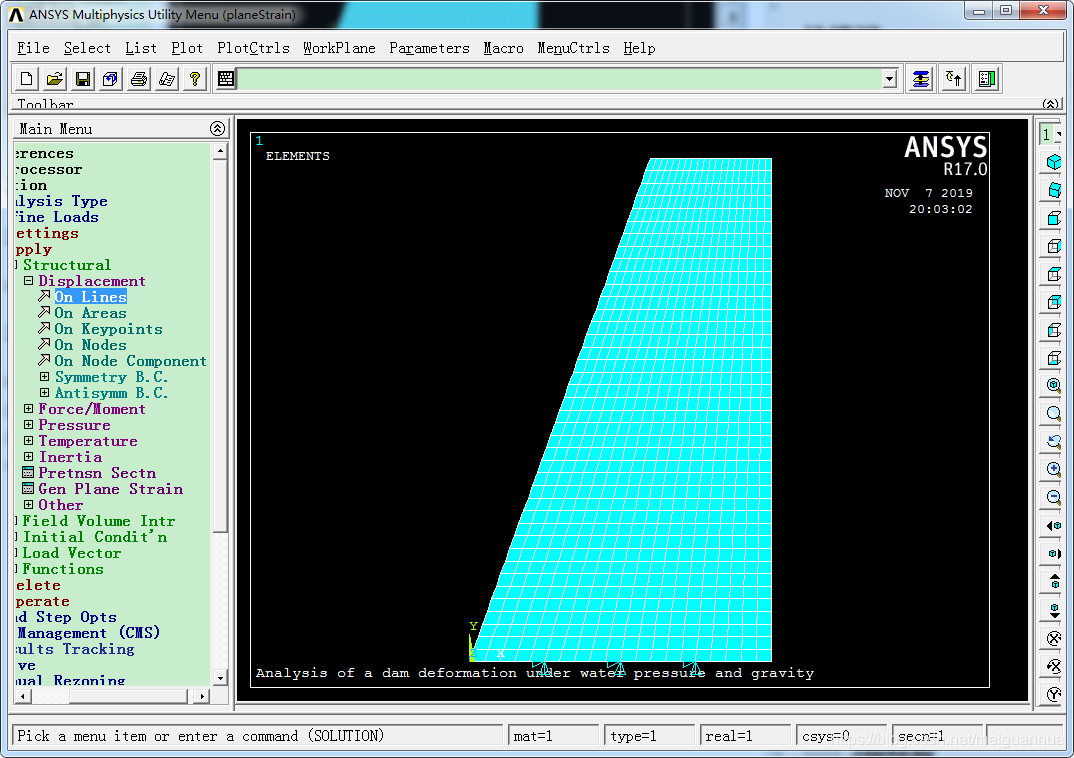Image resolution: width=1074 pixels, height=758 pixels.
Task: Click the Main Menu vertical scrollbar down arrow
Action: pyautogui.click(x=220, y=676)
